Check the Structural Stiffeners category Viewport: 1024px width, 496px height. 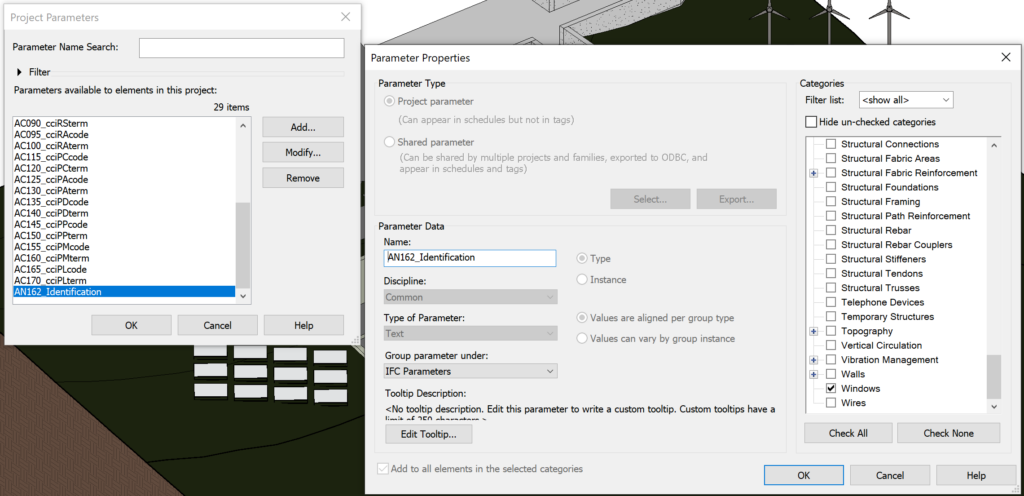click(831, 259)
